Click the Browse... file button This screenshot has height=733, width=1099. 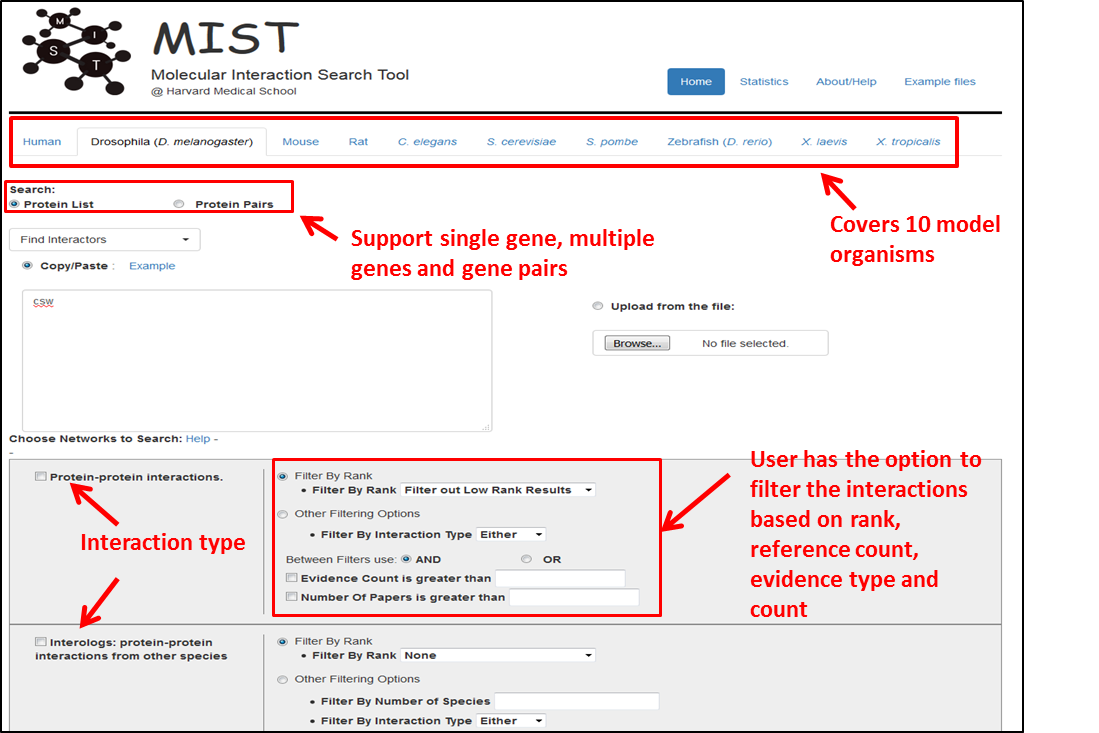tap(637, 344)
